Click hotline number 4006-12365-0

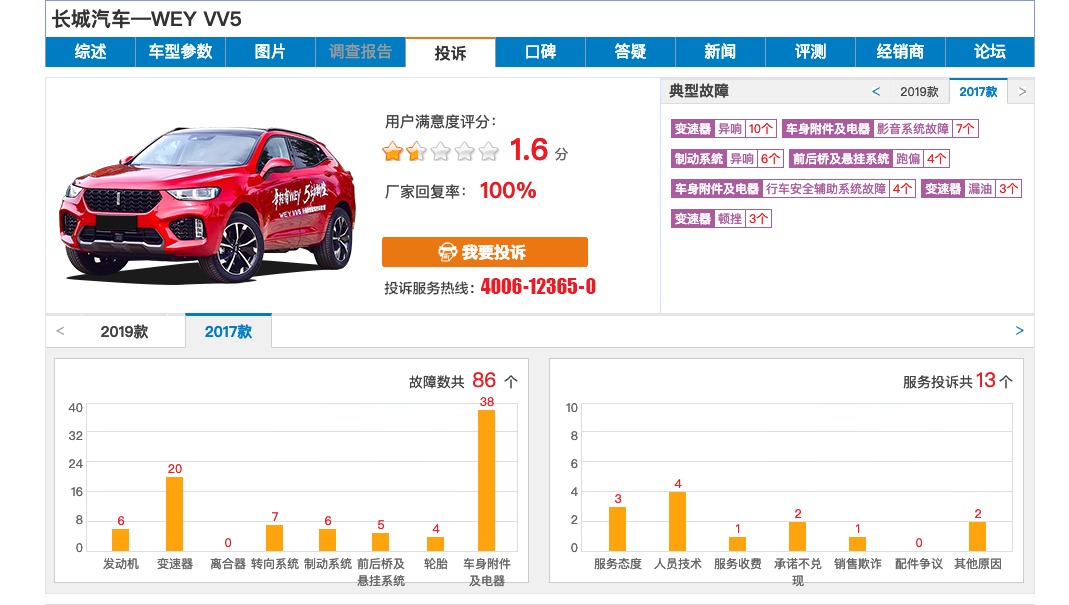pyautogui.click(x=538, y=286)
